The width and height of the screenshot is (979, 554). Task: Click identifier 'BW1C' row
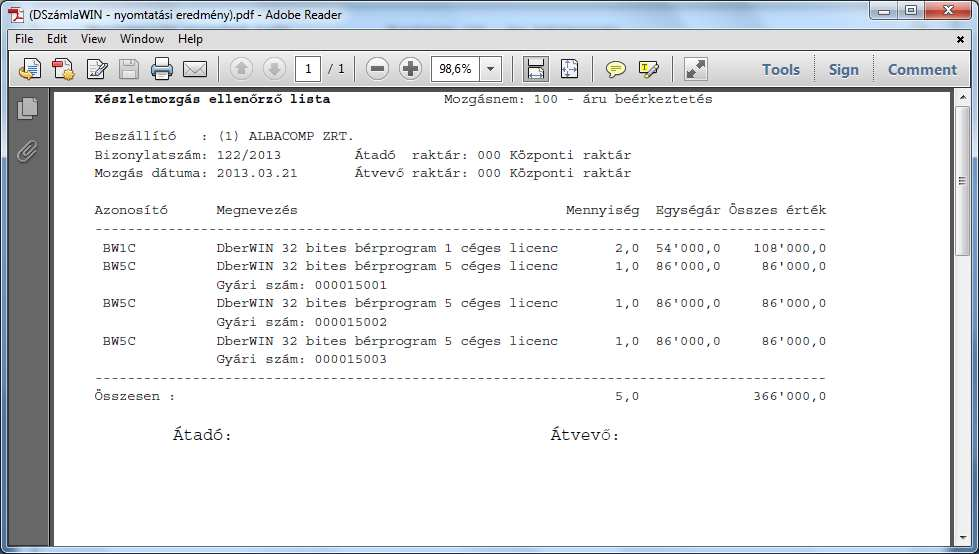[119, 248]
